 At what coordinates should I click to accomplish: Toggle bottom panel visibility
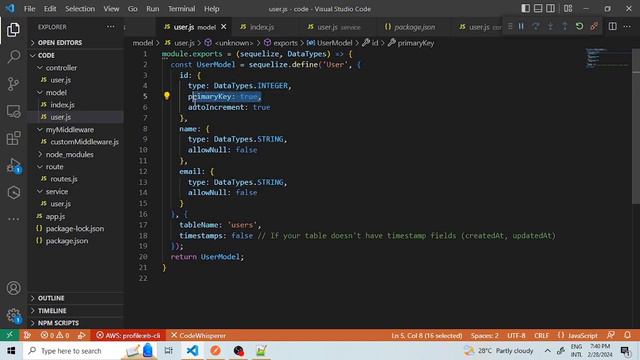(538, 9)
